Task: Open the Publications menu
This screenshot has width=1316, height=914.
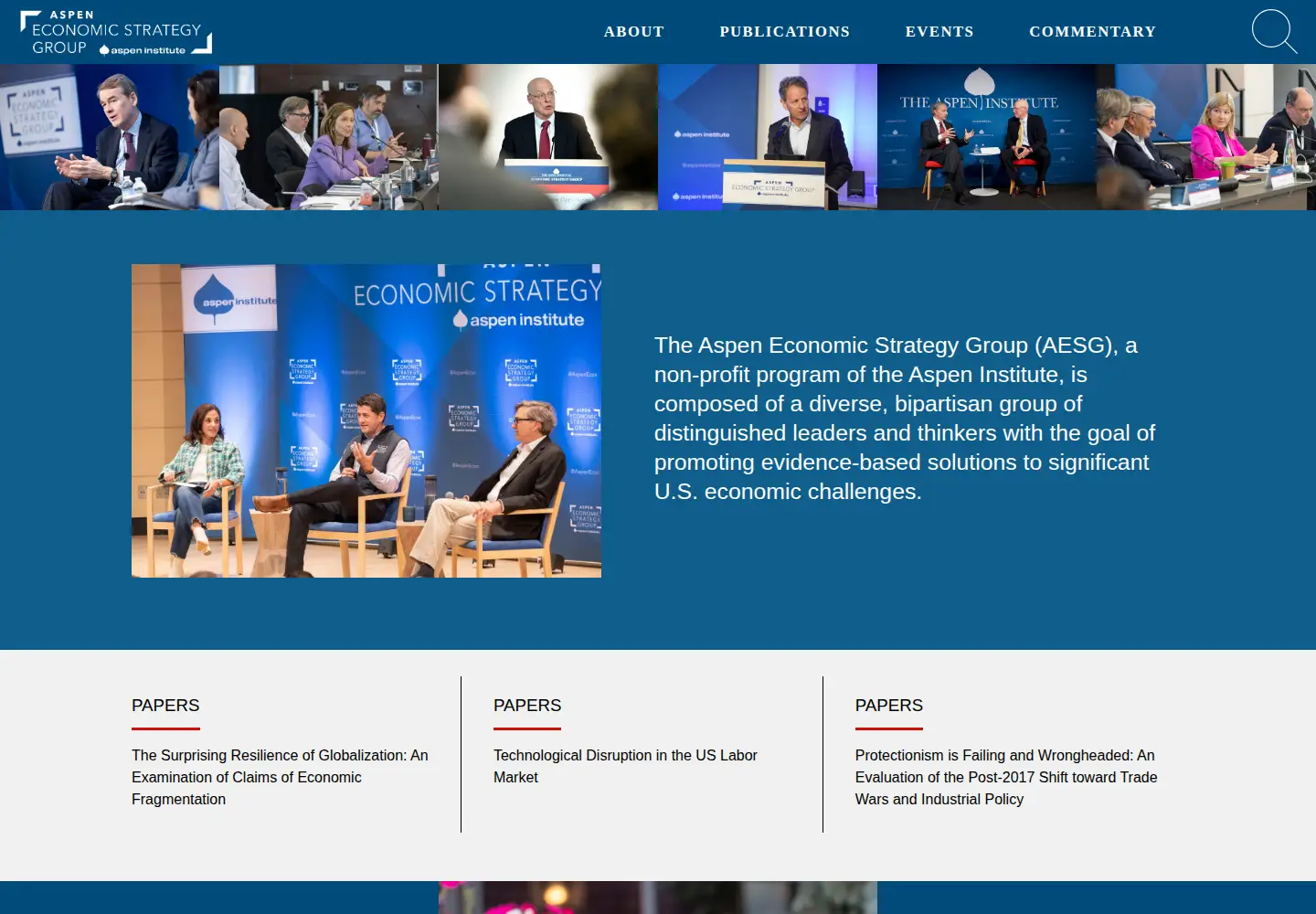Action: click(785, 32)
